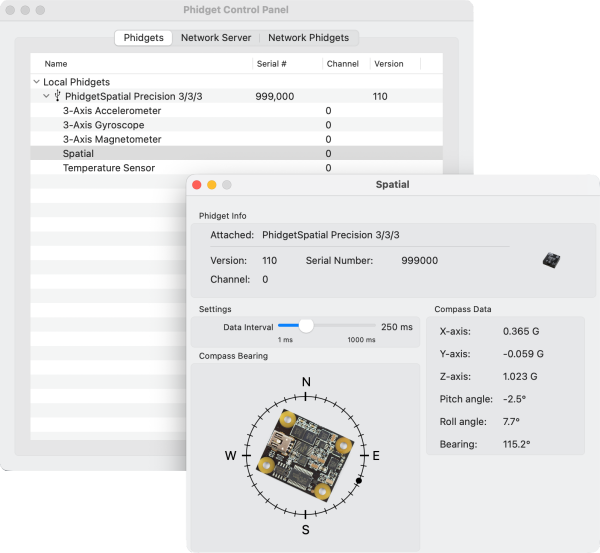Image resolution: width=600 pixels, height=553 pixels.
Task: Select the 3-Axis Gyroscope row
Action: coord(236,125)
